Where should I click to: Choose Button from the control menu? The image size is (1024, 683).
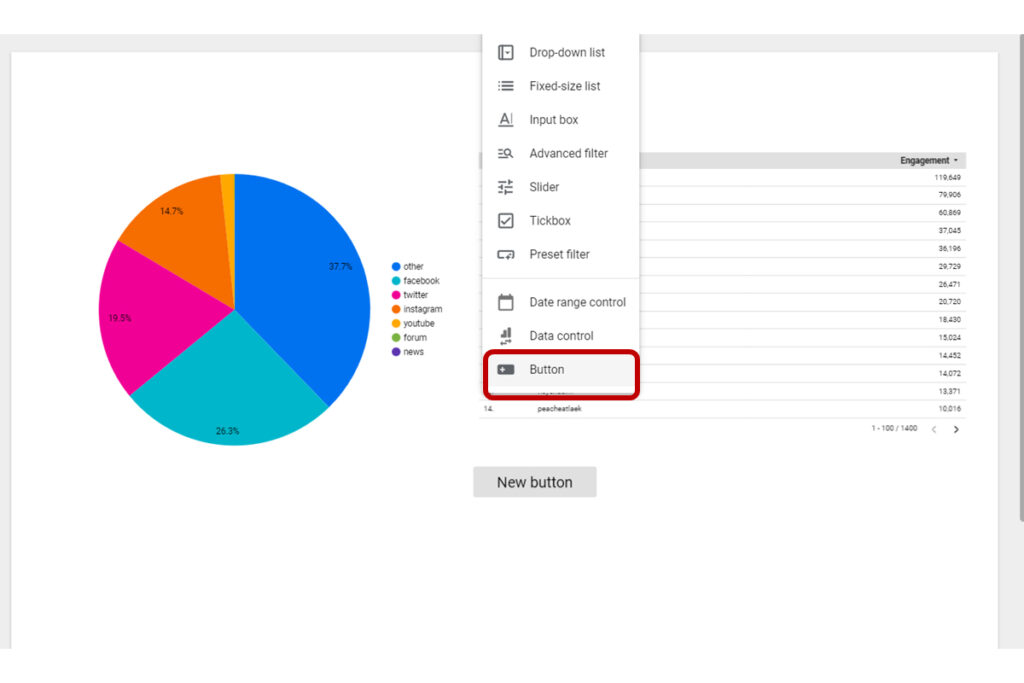coord(560,370)
